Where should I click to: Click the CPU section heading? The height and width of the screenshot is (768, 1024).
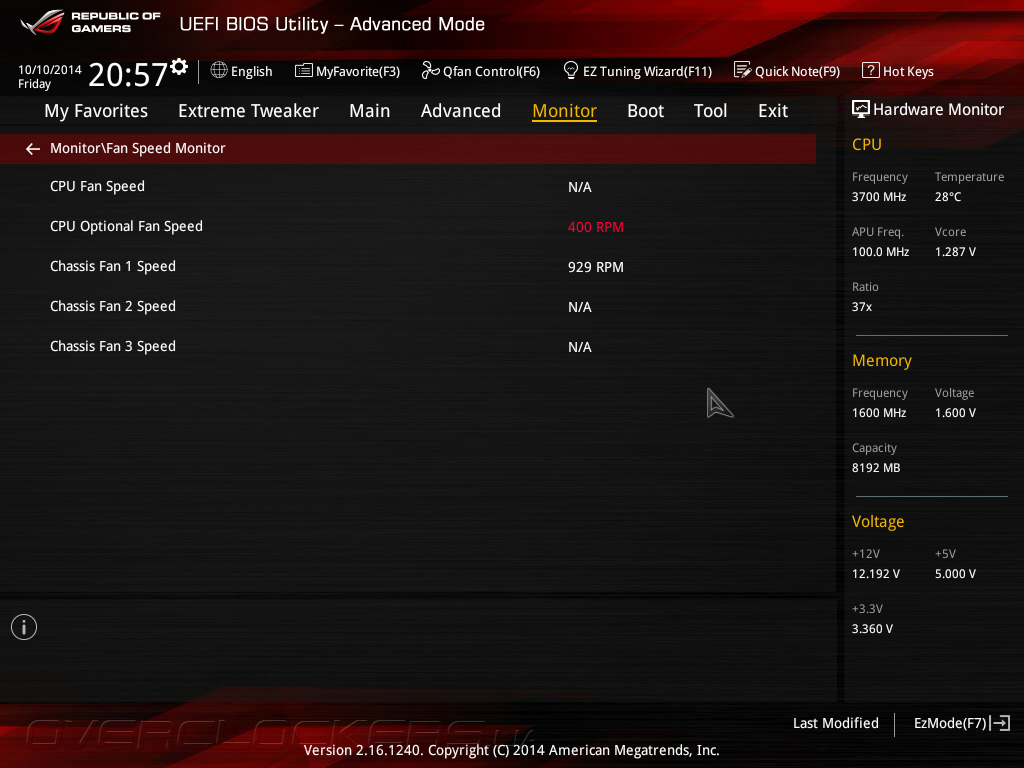(867, 144)
